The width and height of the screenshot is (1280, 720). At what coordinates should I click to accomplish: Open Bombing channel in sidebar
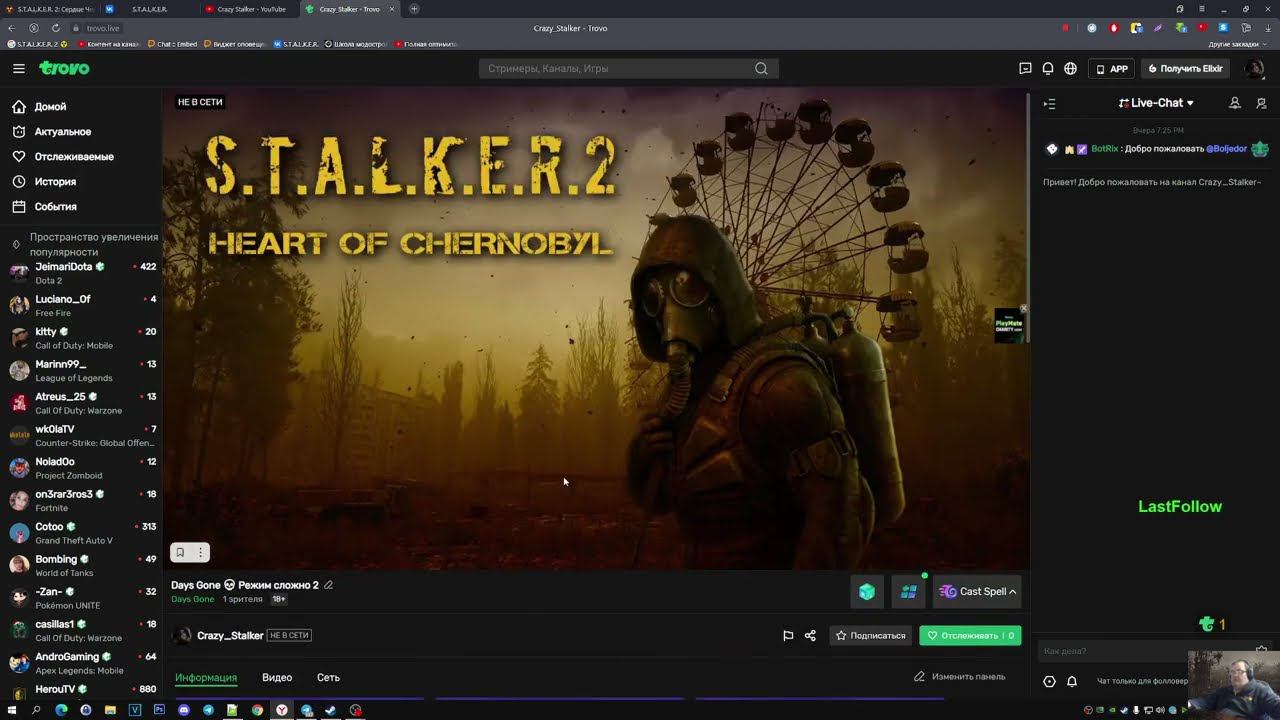[81, 565]
